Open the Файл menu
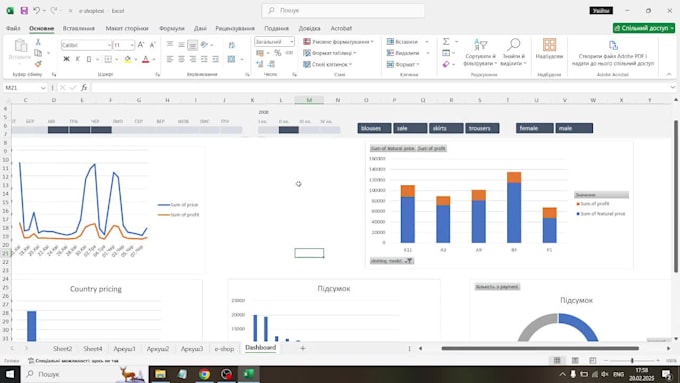680x383 pixels. (13, 28)
